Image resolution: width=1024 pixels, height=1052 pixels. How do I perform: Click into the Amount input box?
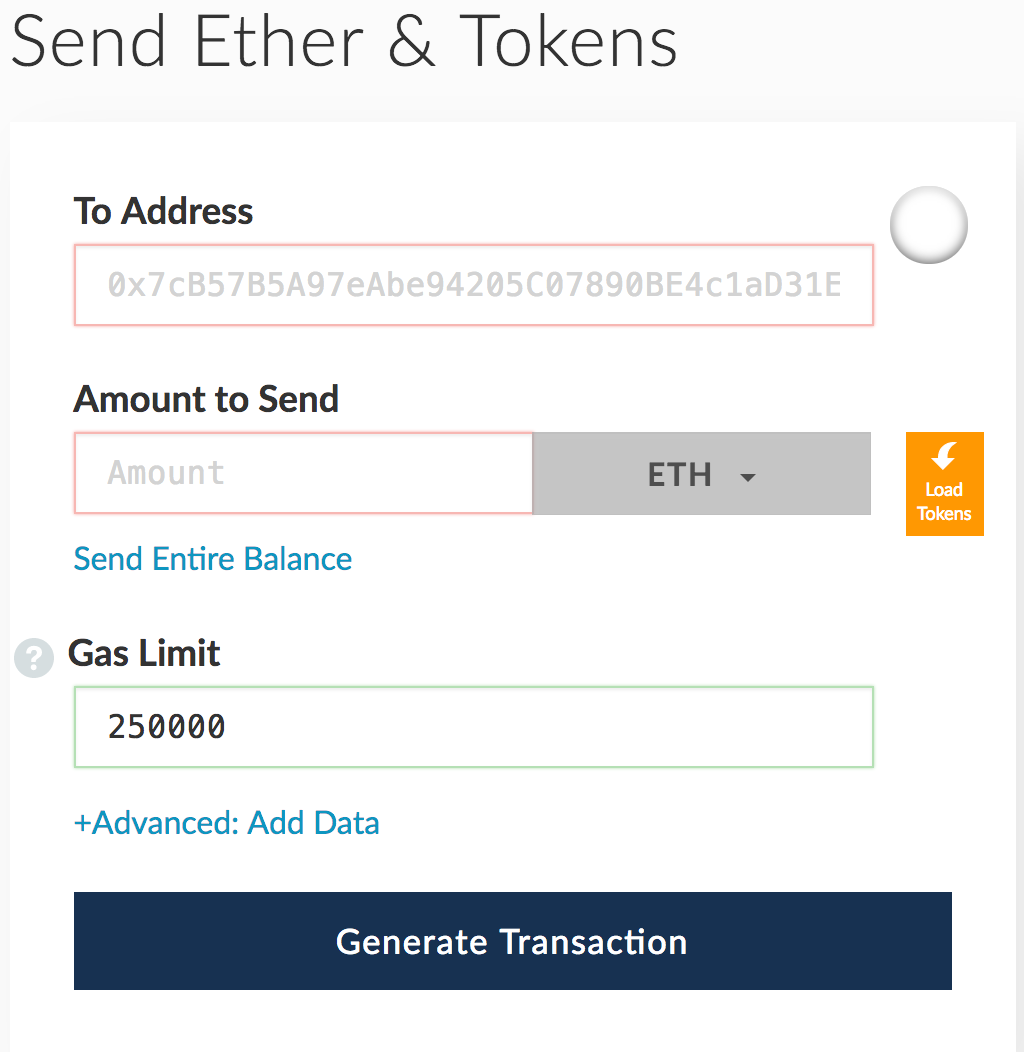(303, 473)
